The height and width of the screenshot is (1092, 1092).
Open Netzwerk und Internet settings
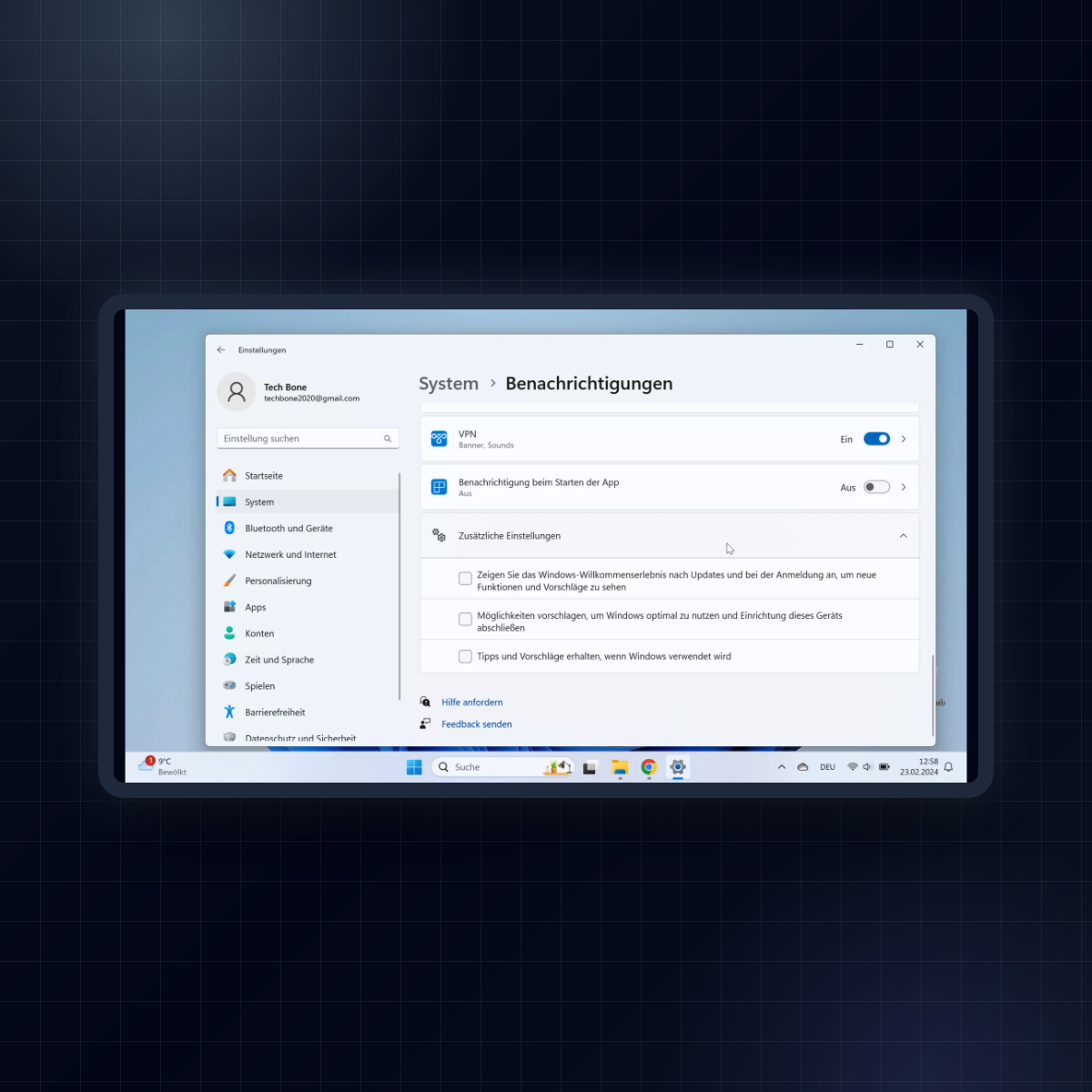click(308, 555)
